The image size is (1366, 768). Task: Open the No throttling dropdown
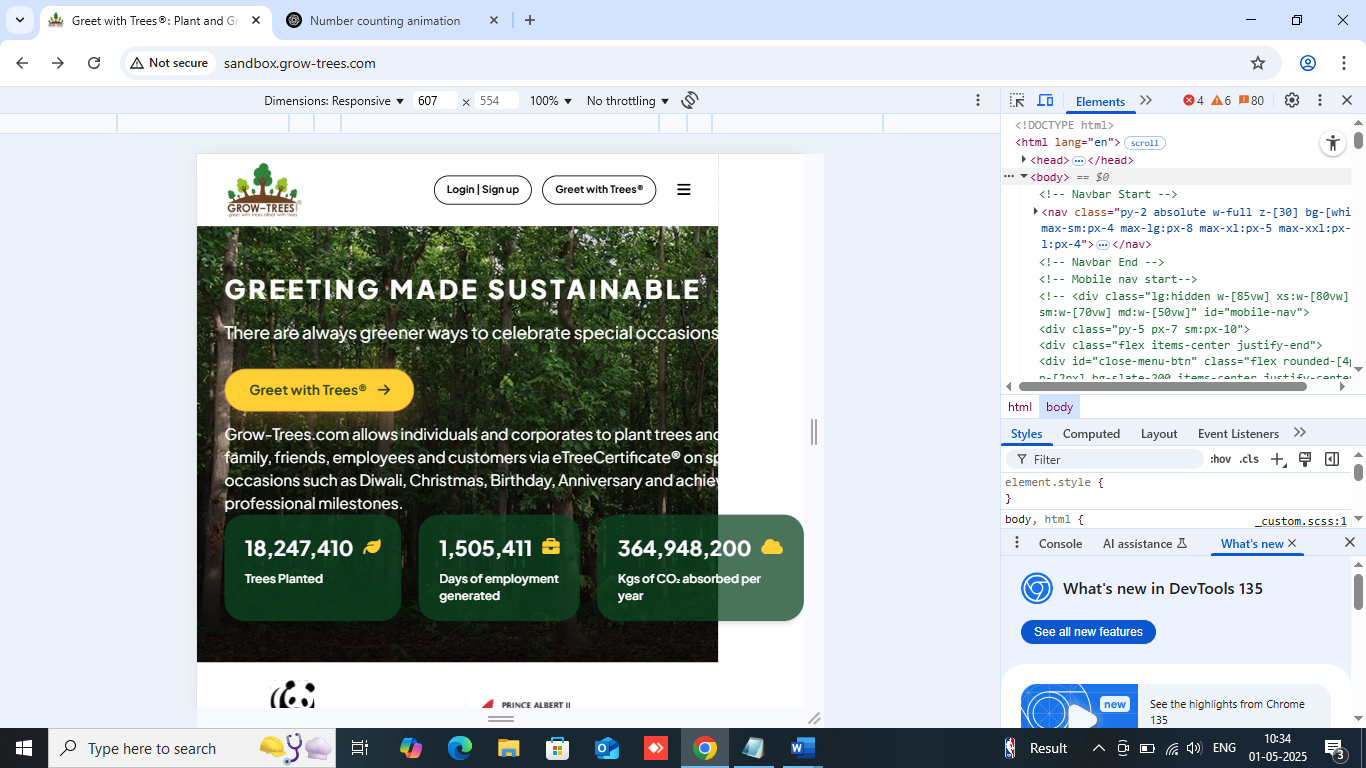coord(627,101)
